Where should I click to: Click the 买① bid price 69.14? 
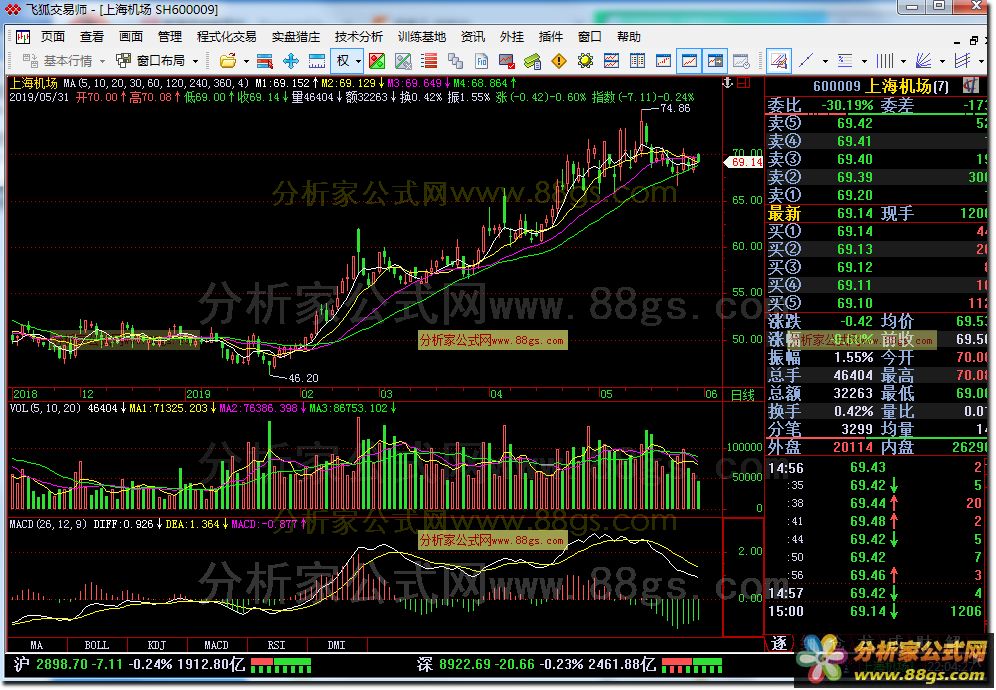point(854,231)
